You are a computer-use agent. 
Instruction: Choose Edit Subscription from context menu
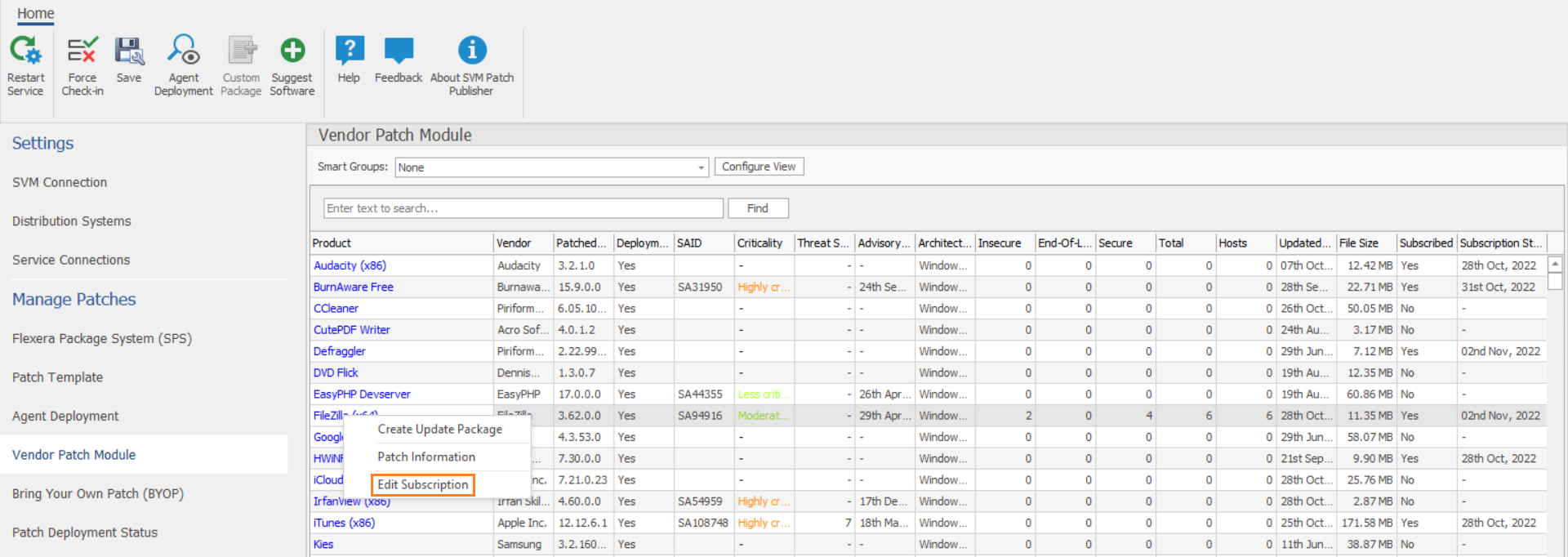coord(423,485)
